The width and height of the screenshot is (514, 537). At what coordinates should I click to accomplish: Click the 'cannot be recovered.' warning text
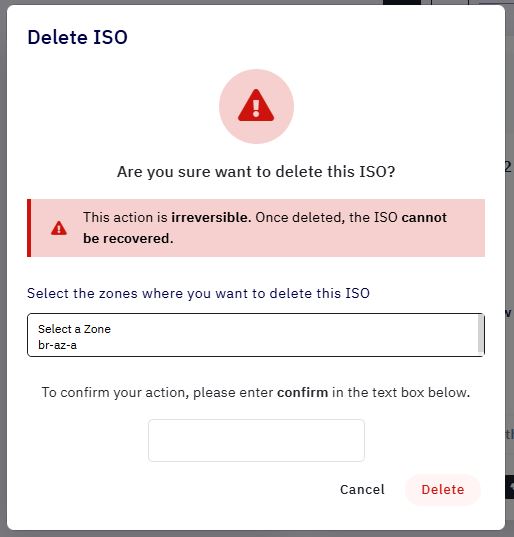(x=265, y=228)
